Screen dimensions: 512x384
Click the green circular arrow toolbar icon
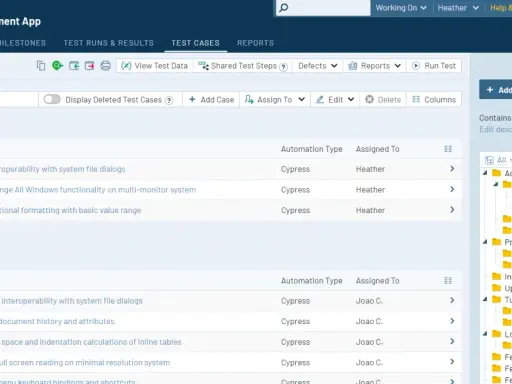[x=57, y=65]
